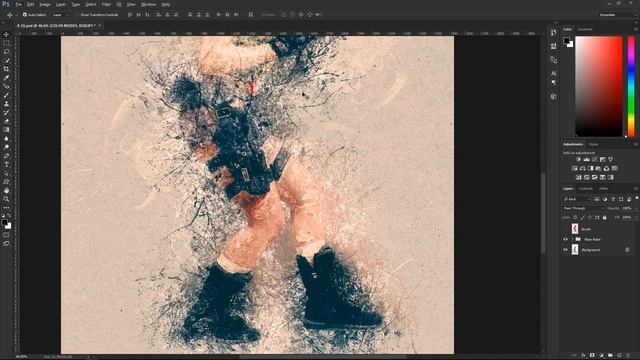Expand the group folder in Layers panel
640x360 pixels.
(572, 240)
